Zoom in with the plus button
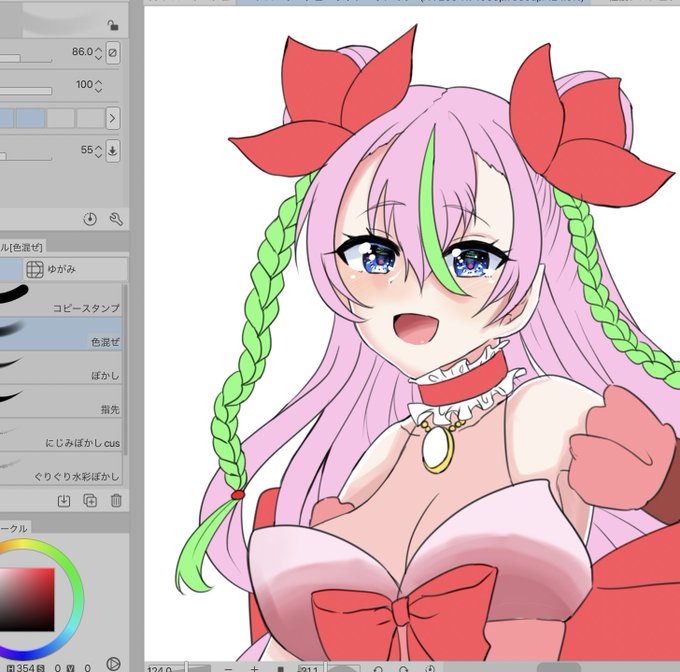 pos(255,669)
